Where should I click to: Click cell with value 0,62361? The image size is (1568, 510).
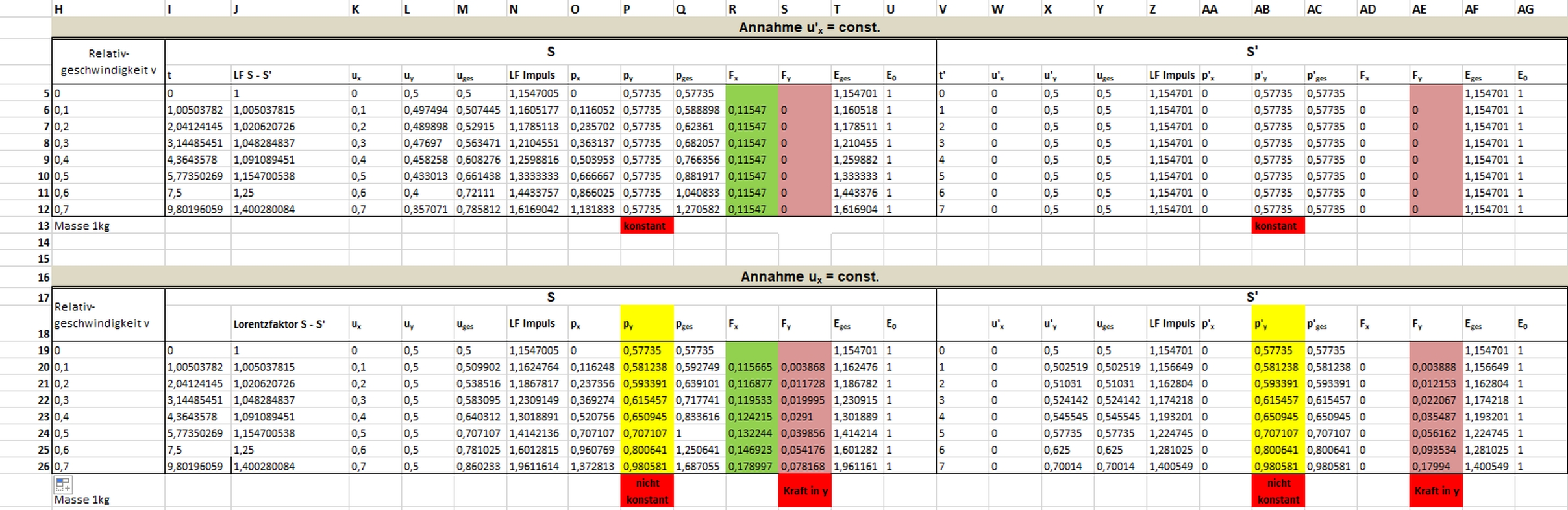click(699, 127)
